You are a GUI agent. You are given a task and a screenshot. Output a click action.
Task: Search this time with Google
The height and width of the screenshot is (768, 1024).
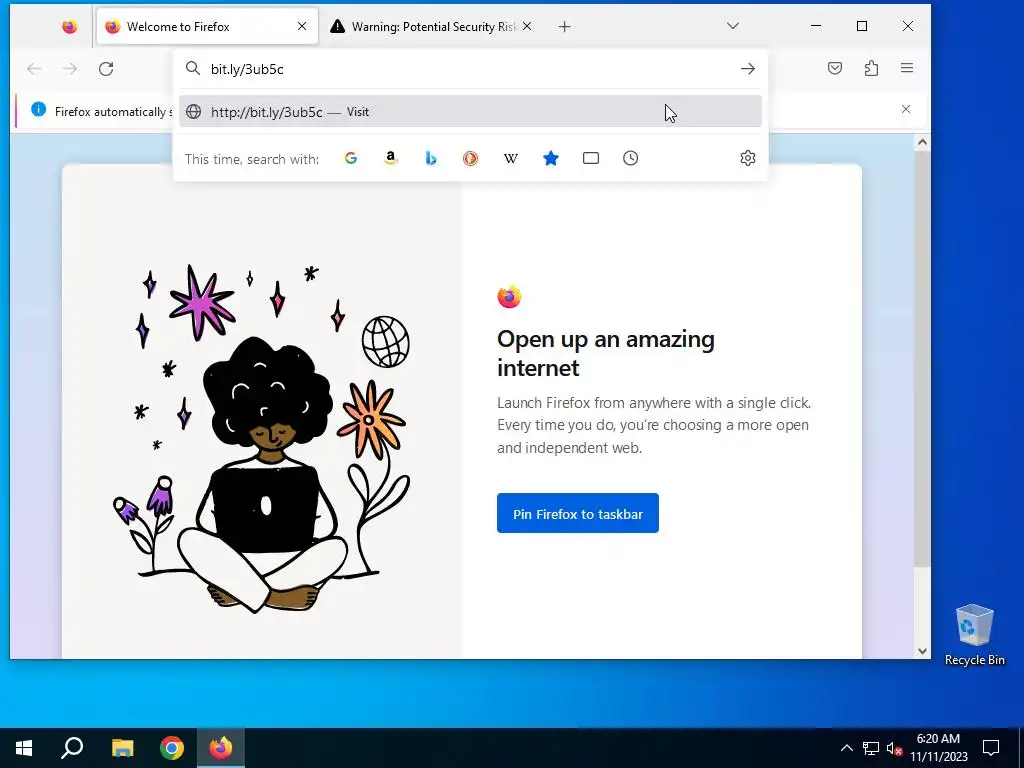(x=351, y=158)
